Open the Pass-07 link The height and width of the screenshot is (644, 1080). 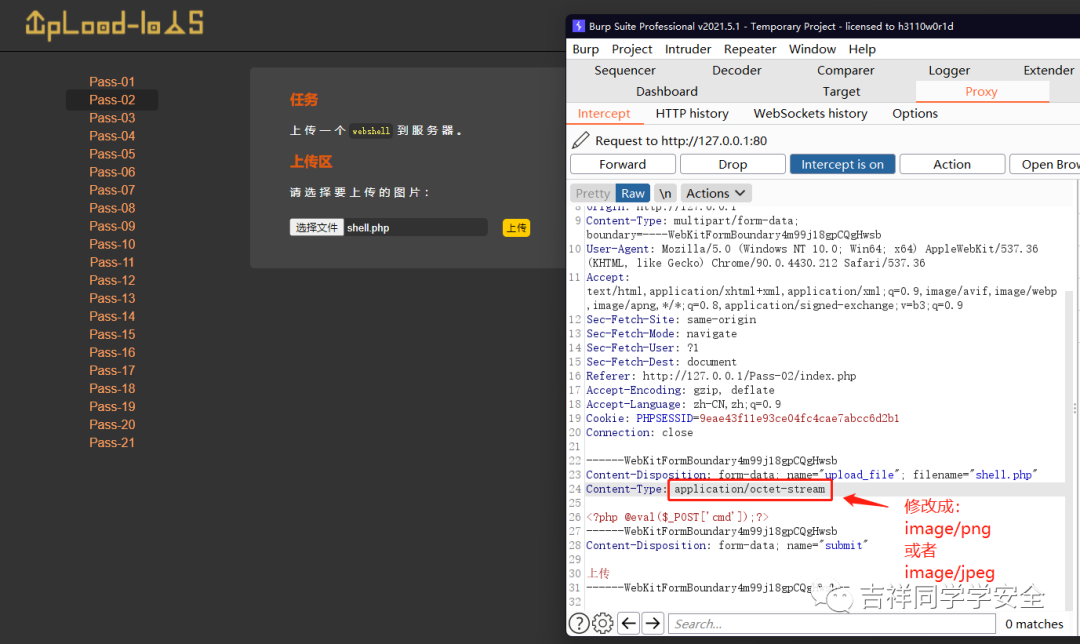tap(112, 189)
